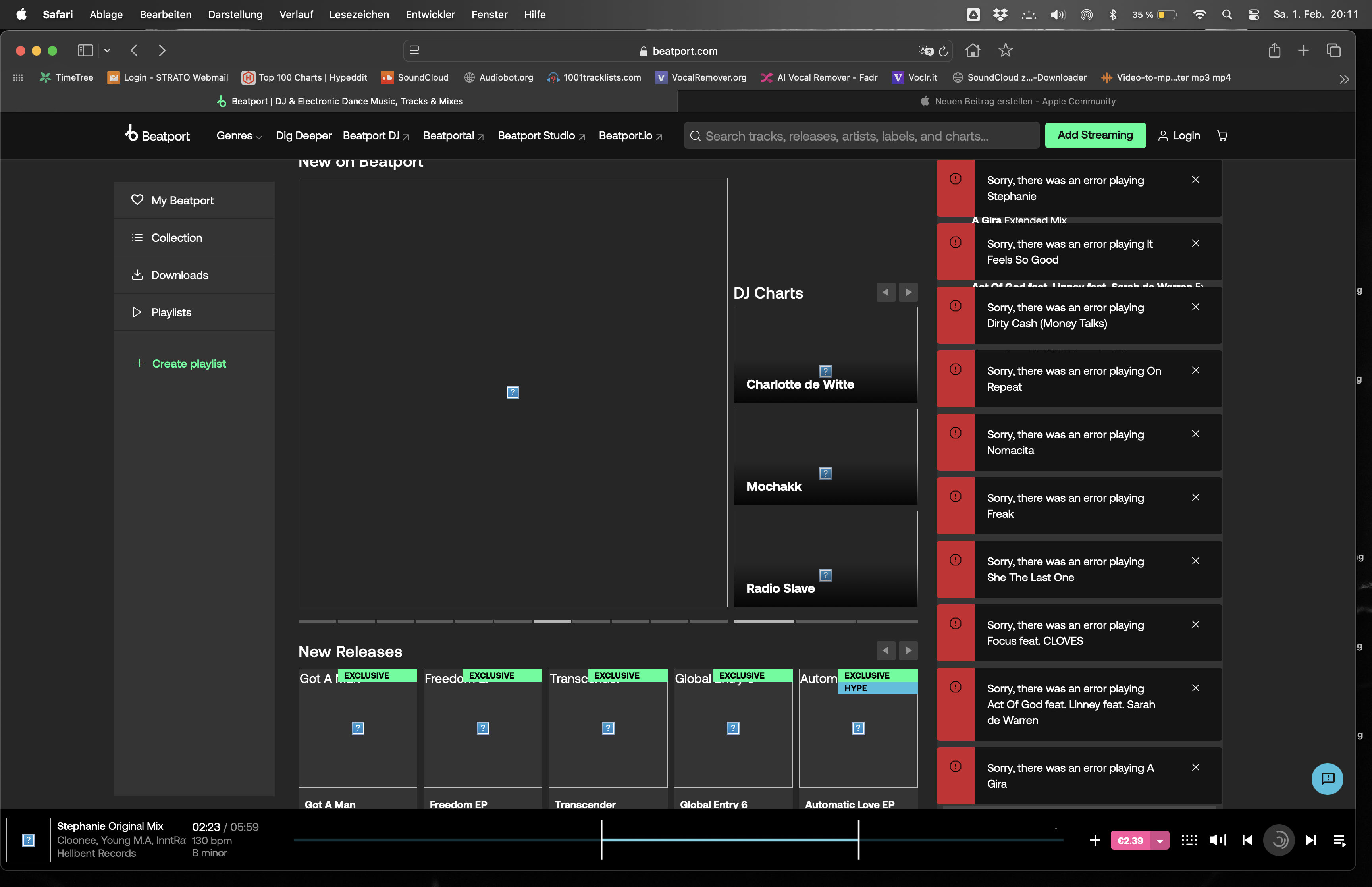Show keyboard shortcuts icon in player
The image size is (1372, 887).
click(1189, 840)
